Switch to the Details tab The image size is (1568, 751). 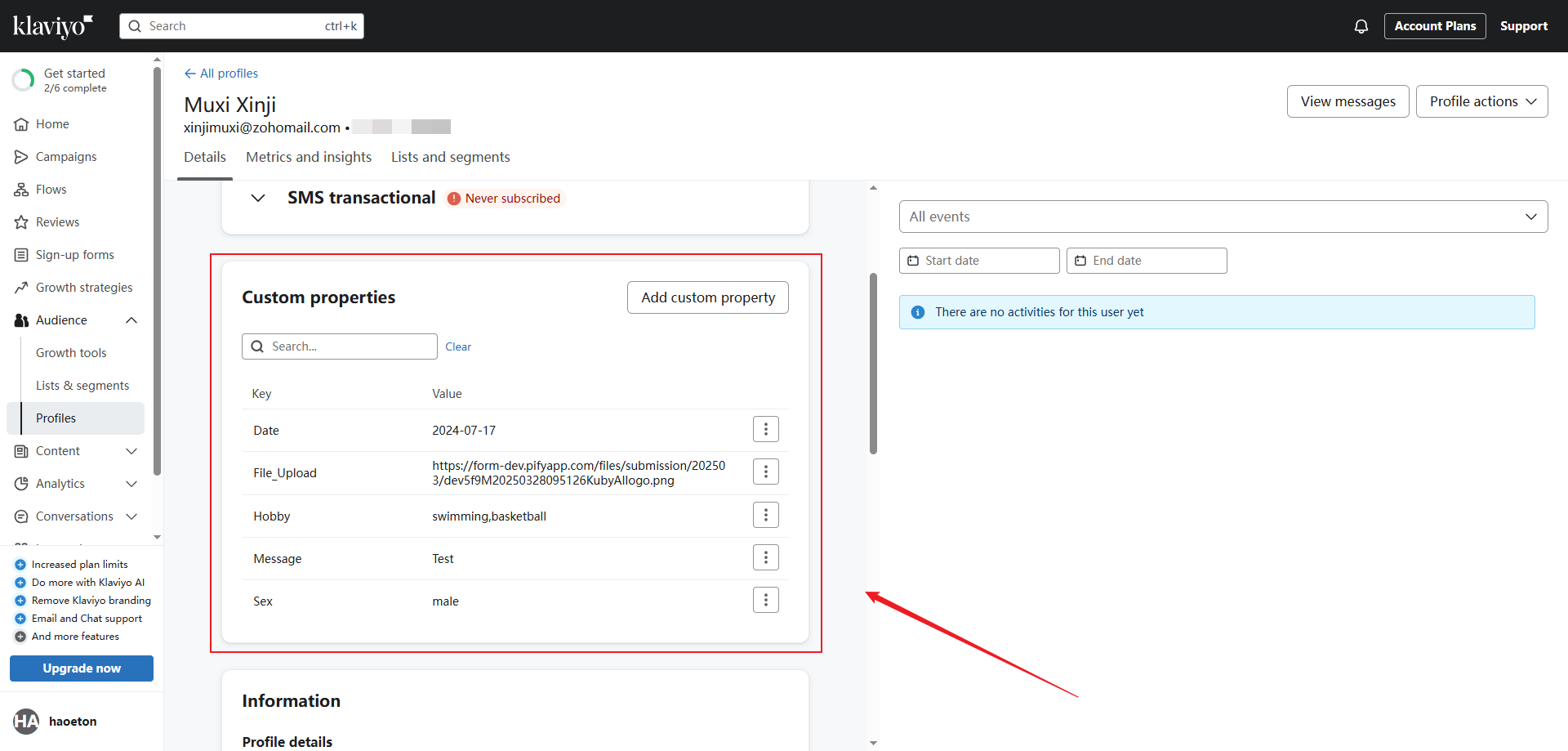coord(205,157)
